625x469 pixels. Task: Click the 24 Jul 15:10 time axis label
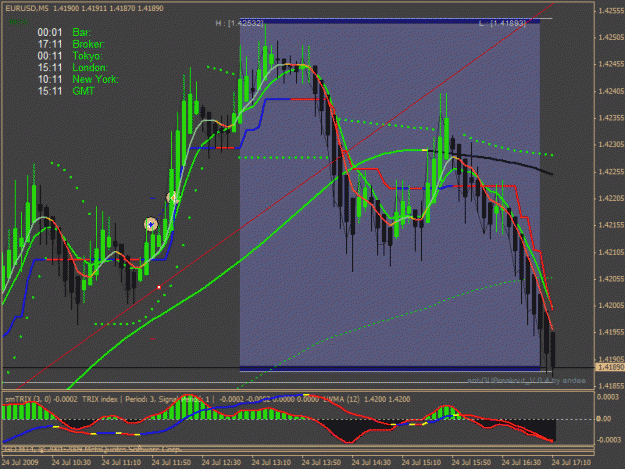[421, 463]
